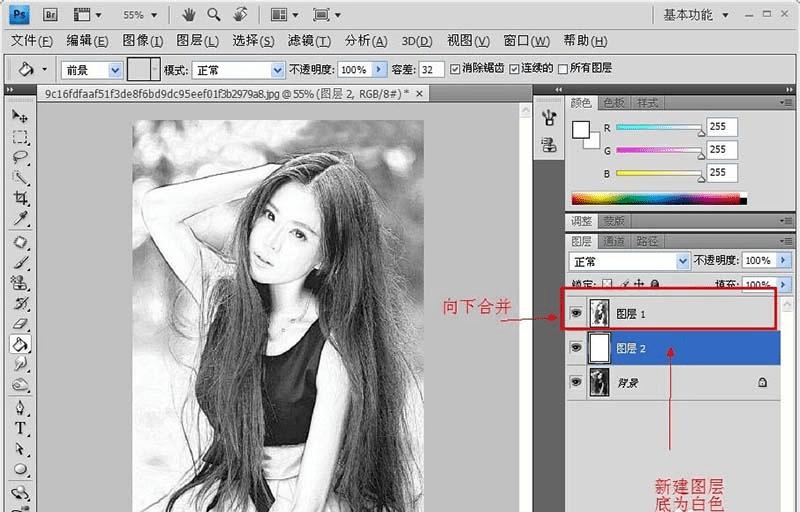The image size is (800, 512).
Task: Switch to the 蒙版 masks tab
Action: (x=614, y=221)
